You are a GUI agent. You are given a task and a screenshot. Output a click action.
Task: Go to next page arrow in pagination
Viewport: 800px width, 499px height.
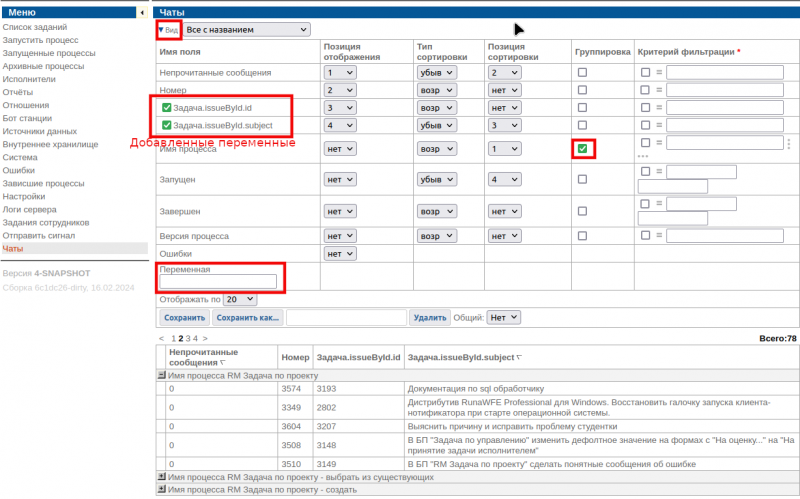(206, 339)
